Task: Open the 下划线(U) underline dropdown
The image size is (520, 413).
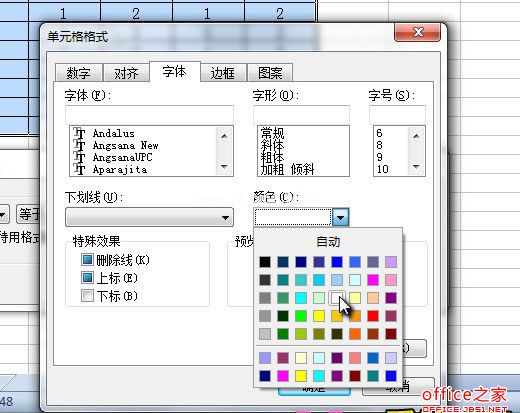Action: point(149,217)
